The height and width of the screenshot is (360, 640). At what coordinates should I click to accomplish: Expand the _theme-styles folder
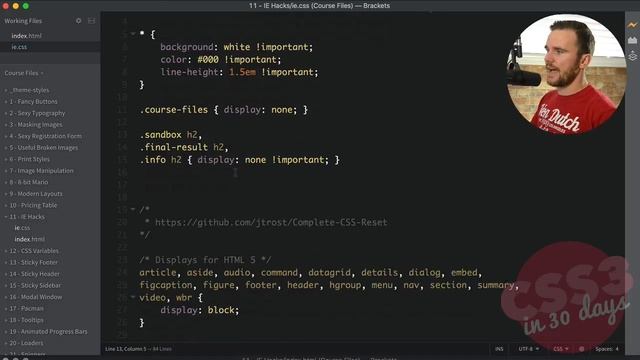tap(6, 90)
